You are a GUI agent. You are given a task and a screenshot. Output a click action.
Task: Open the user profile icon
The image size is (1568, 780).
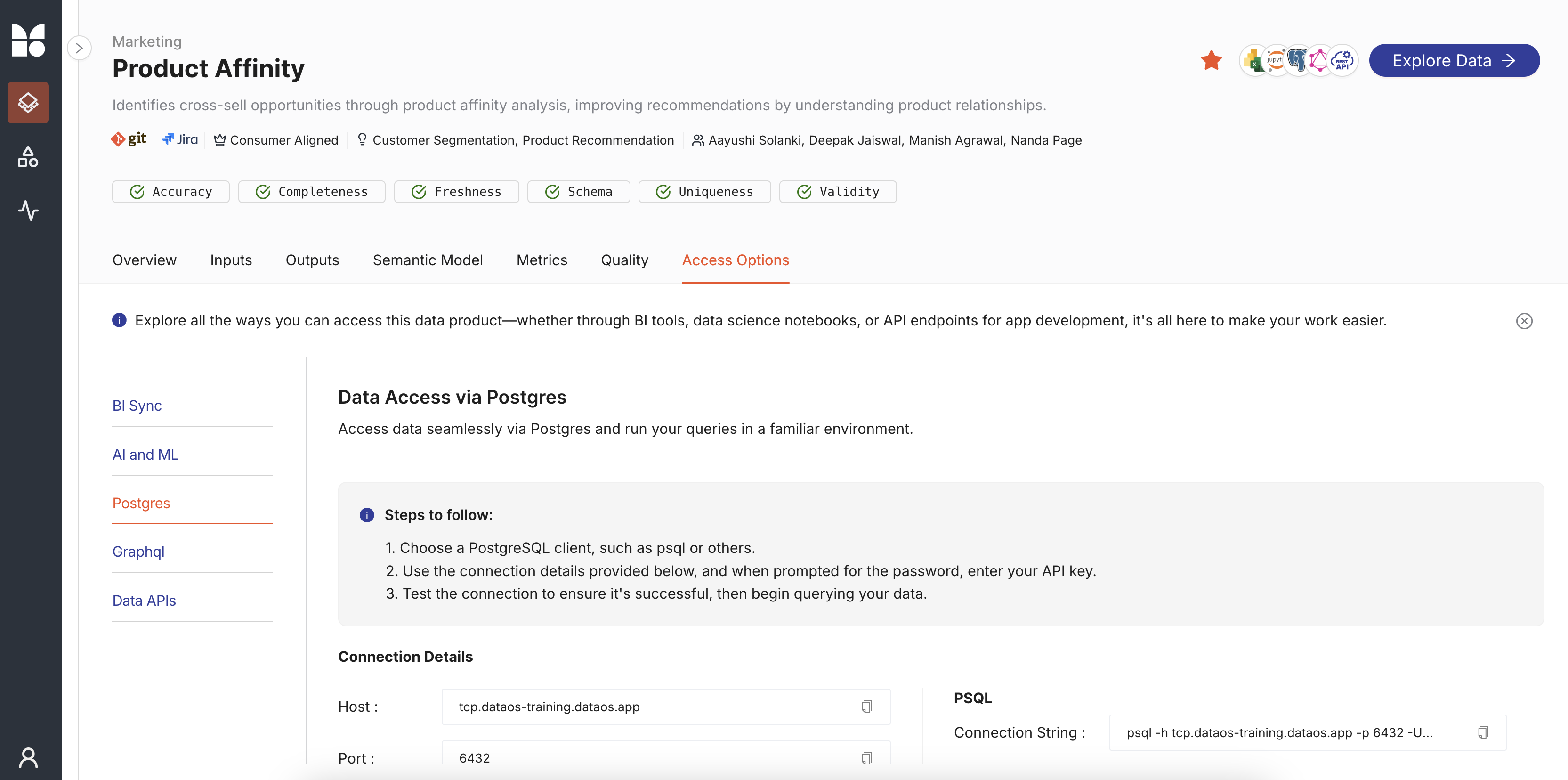point(28,757)
